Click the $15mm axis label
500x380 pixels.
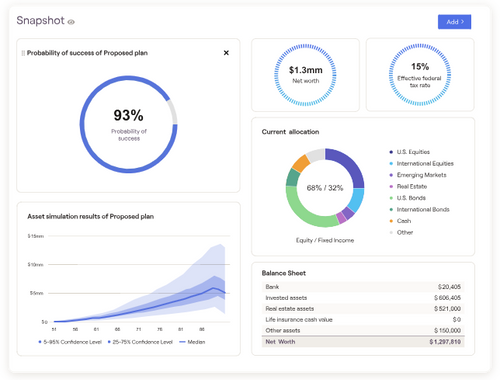coord(36,236)
